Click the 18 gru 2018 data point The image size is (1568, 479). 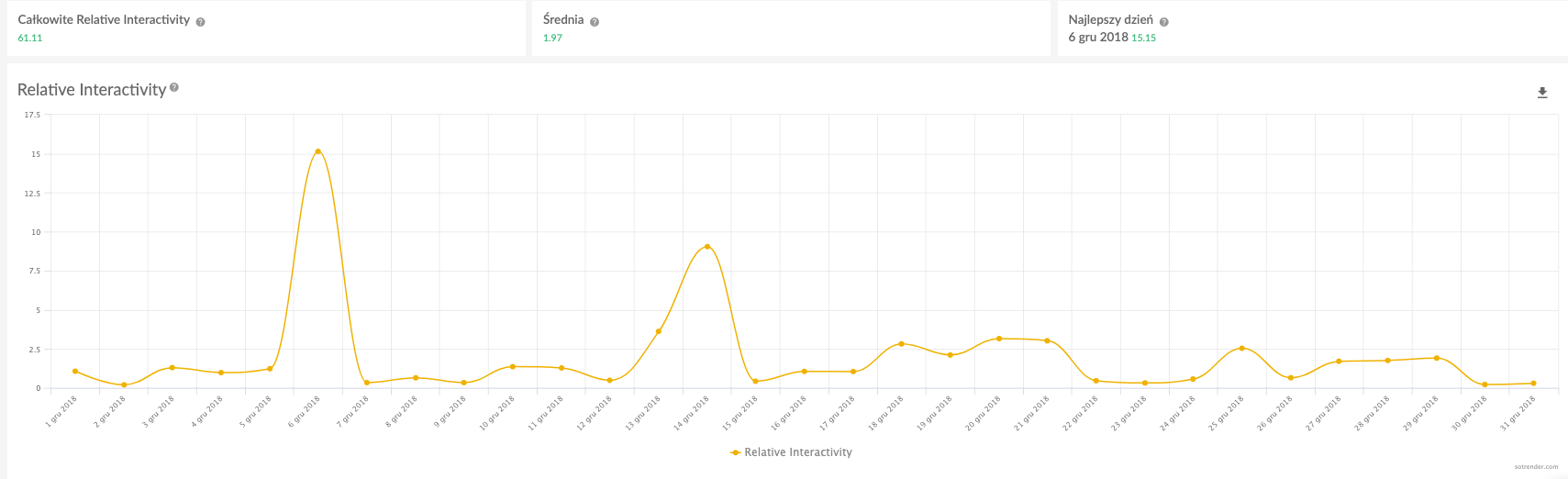click(902, 344)
